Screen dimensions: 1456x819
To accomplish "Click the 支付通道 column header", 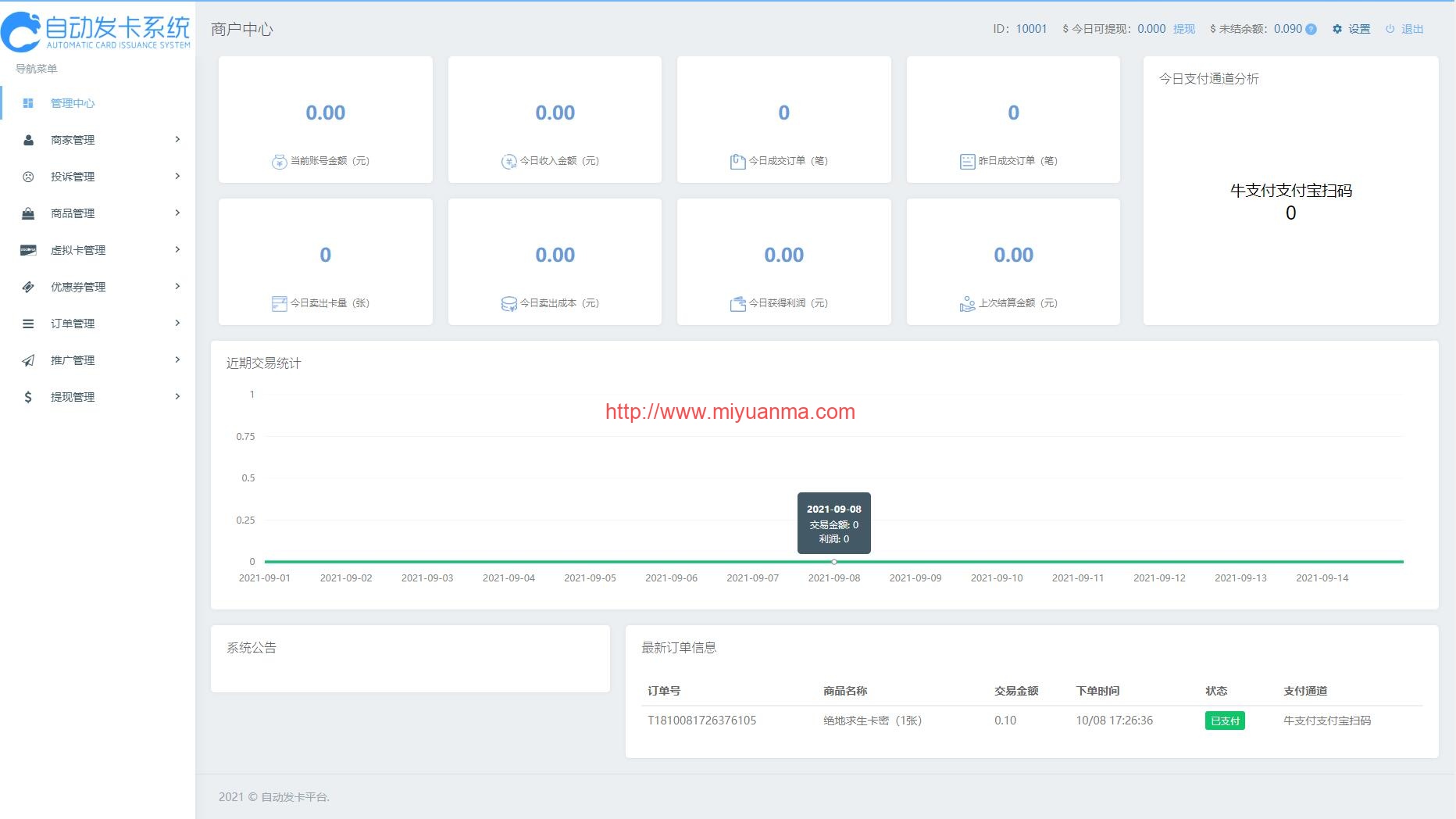I will (1305, 691).
